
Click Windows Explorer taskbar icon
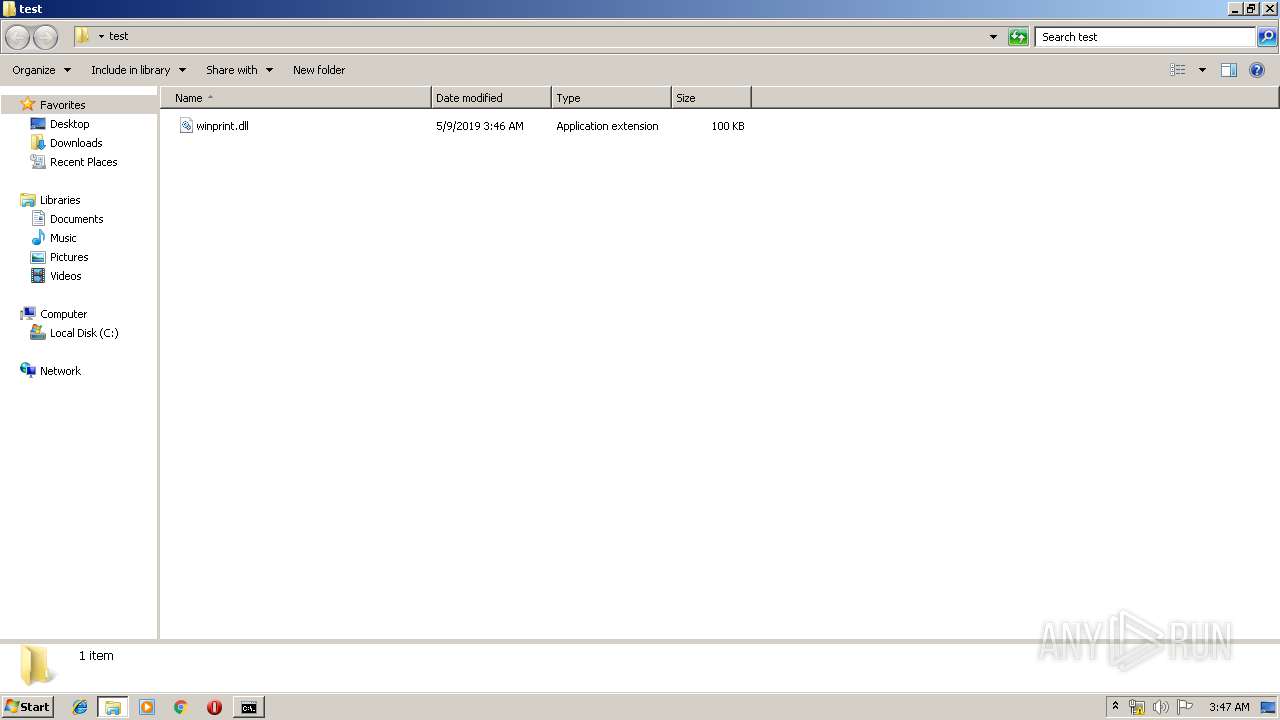click(x=113, y=707)
